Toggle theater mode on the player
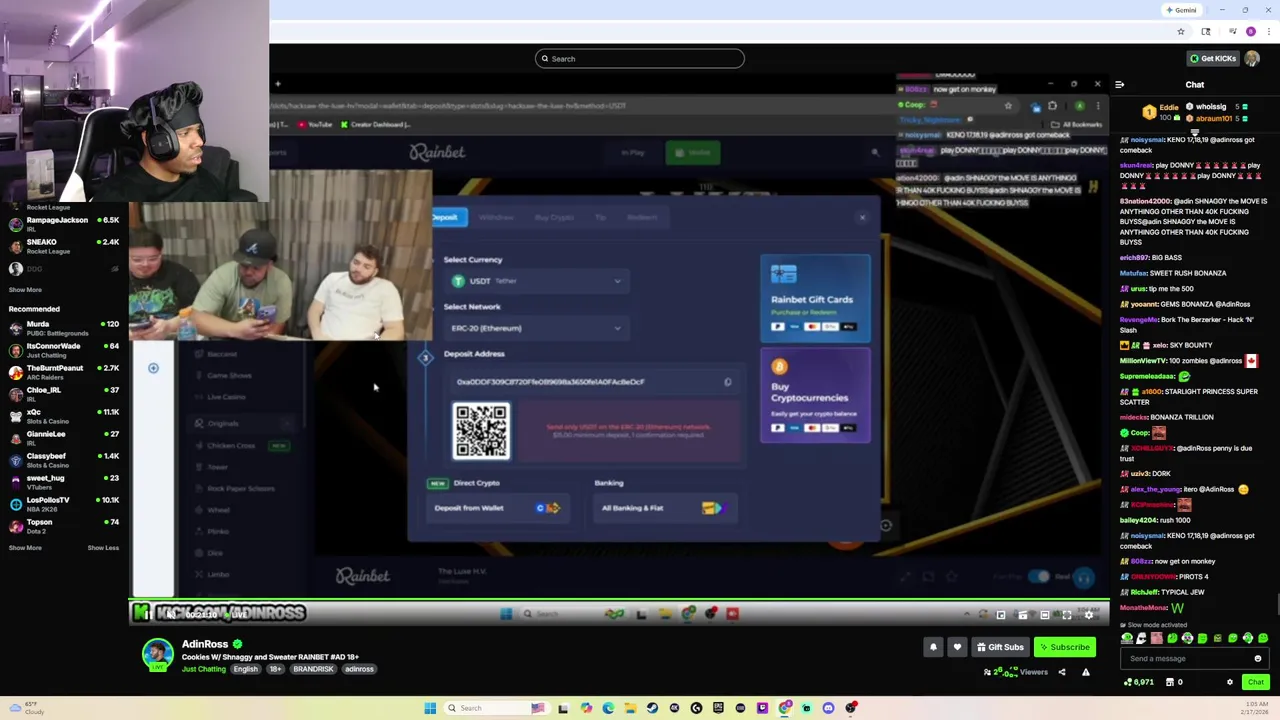Viewport: 1280px width, 720px height. coord(1045,615)
